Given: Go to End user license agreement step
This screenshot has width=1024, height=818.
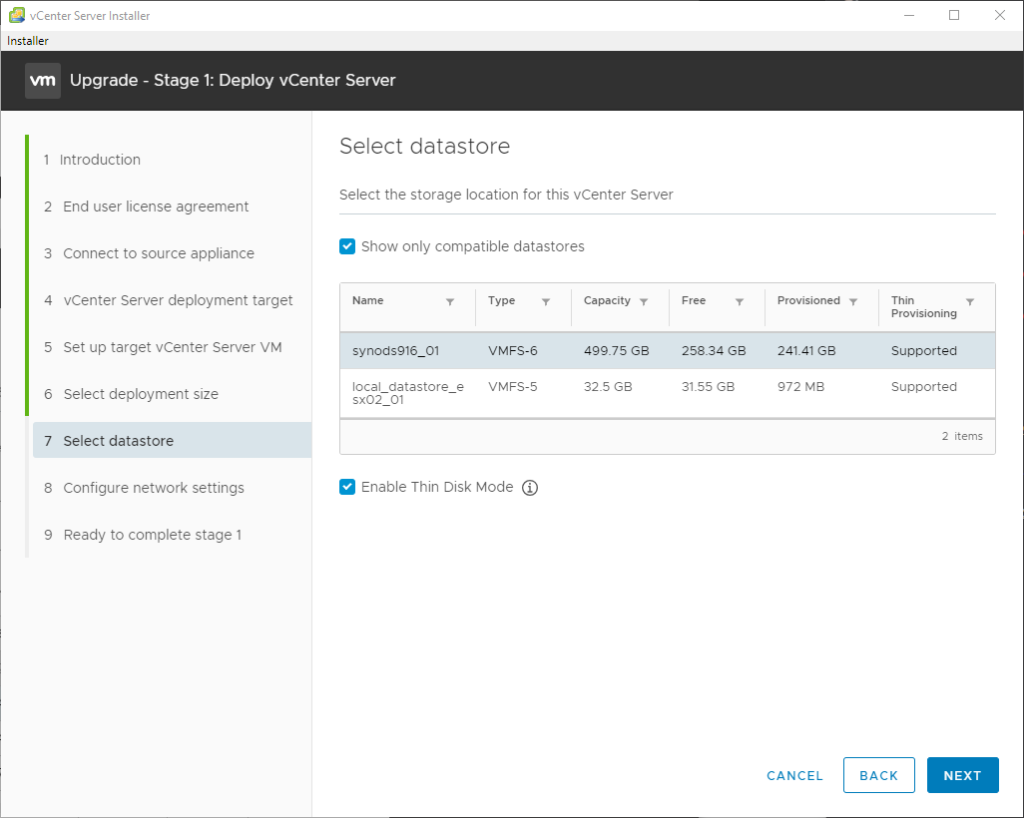Looking at the screenshot, I should click(146, 206).
